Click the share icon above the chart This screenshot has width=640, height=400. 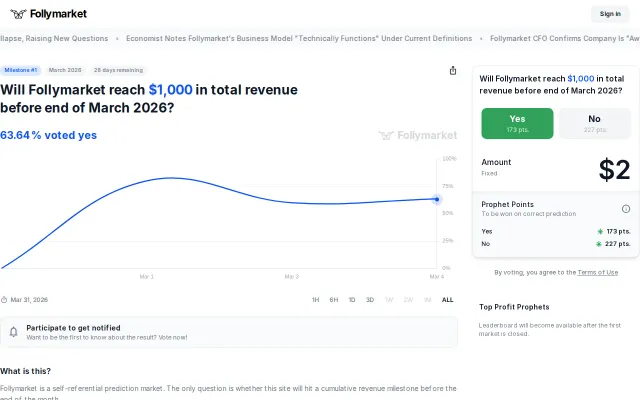point(453,71)
